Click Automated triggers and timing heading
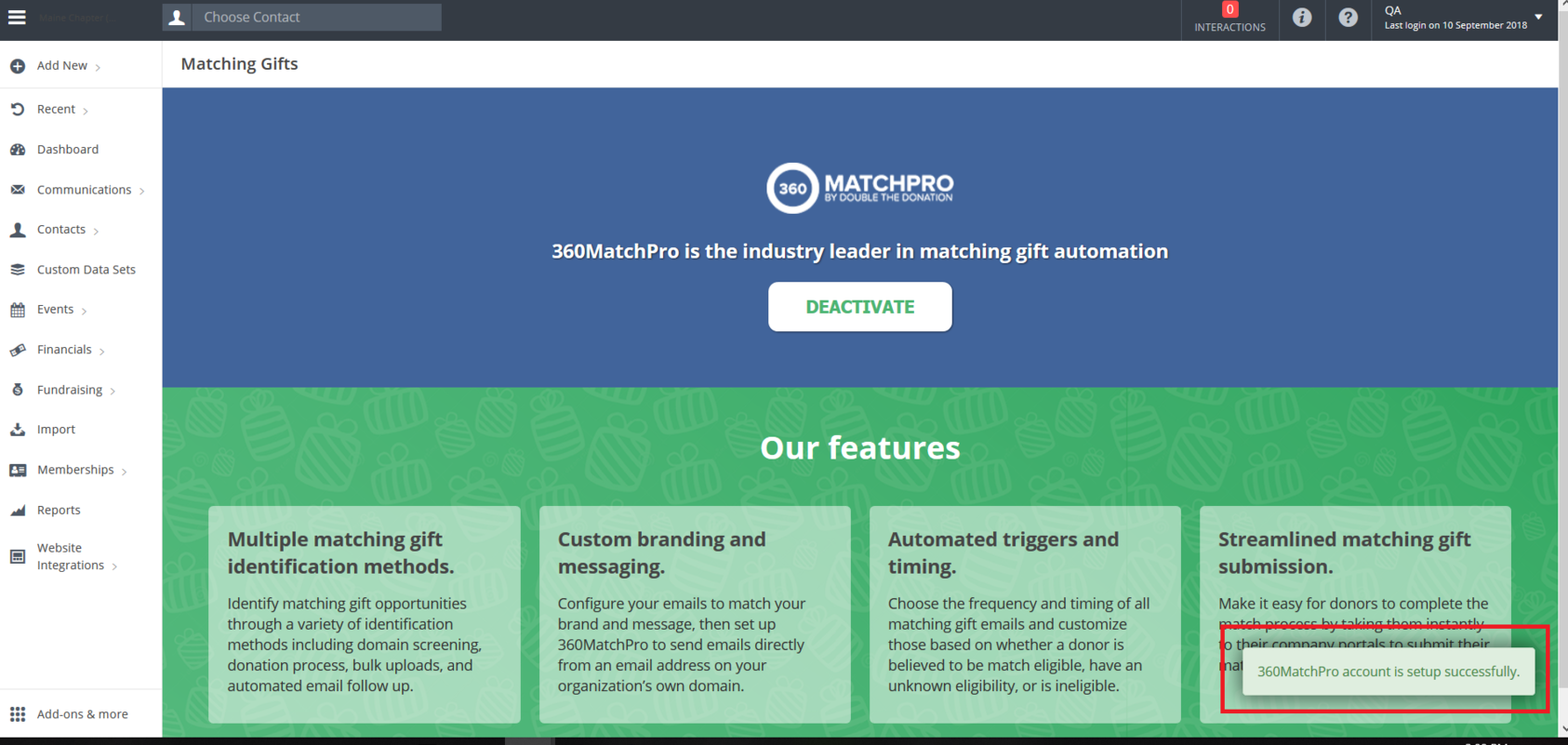 click(x=1003, y=552)
